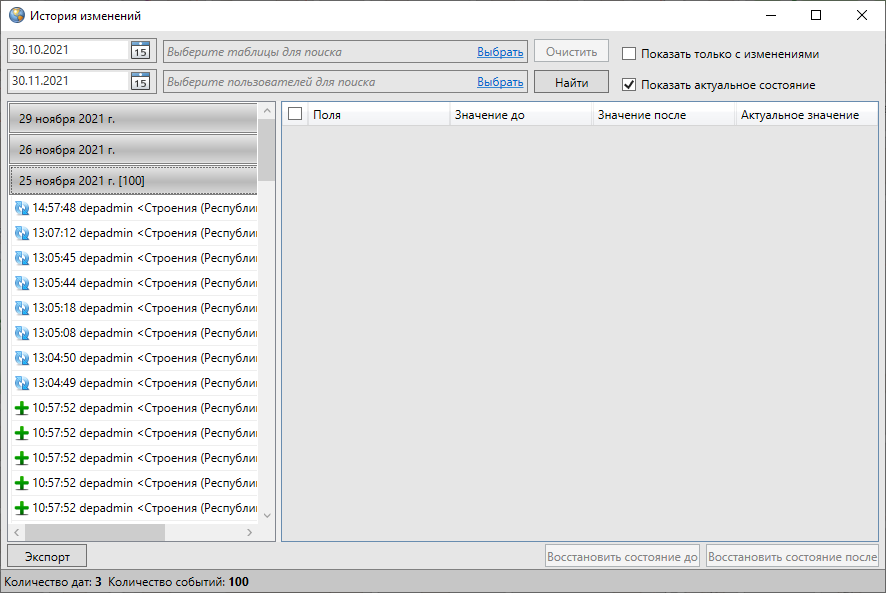The image size is (886, 593).
Task: Uncheck 'Показать актуальное состояние' checkbox
Action: [x=629, y=85]
